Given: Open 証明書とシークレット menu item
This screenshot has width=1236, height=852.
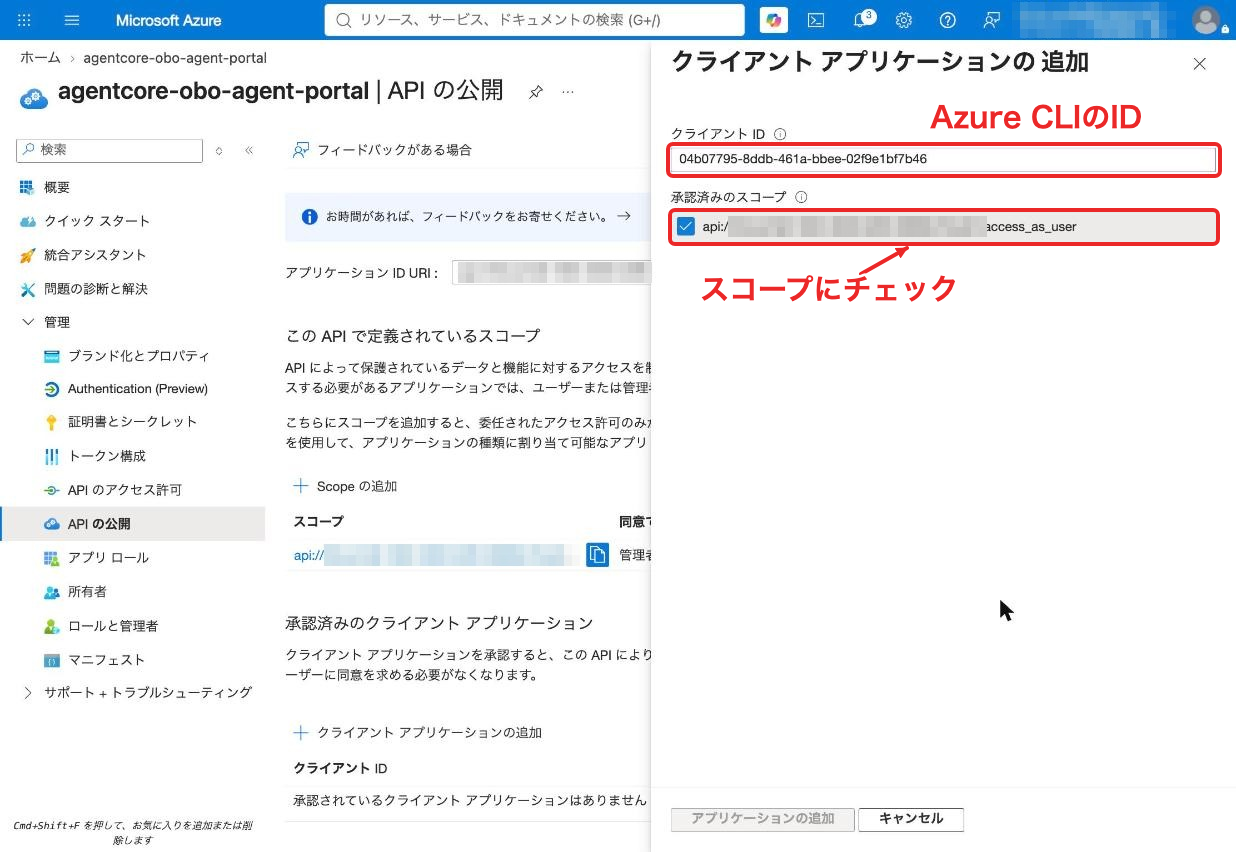Looking at the screenshot, I should click(134, 422).
